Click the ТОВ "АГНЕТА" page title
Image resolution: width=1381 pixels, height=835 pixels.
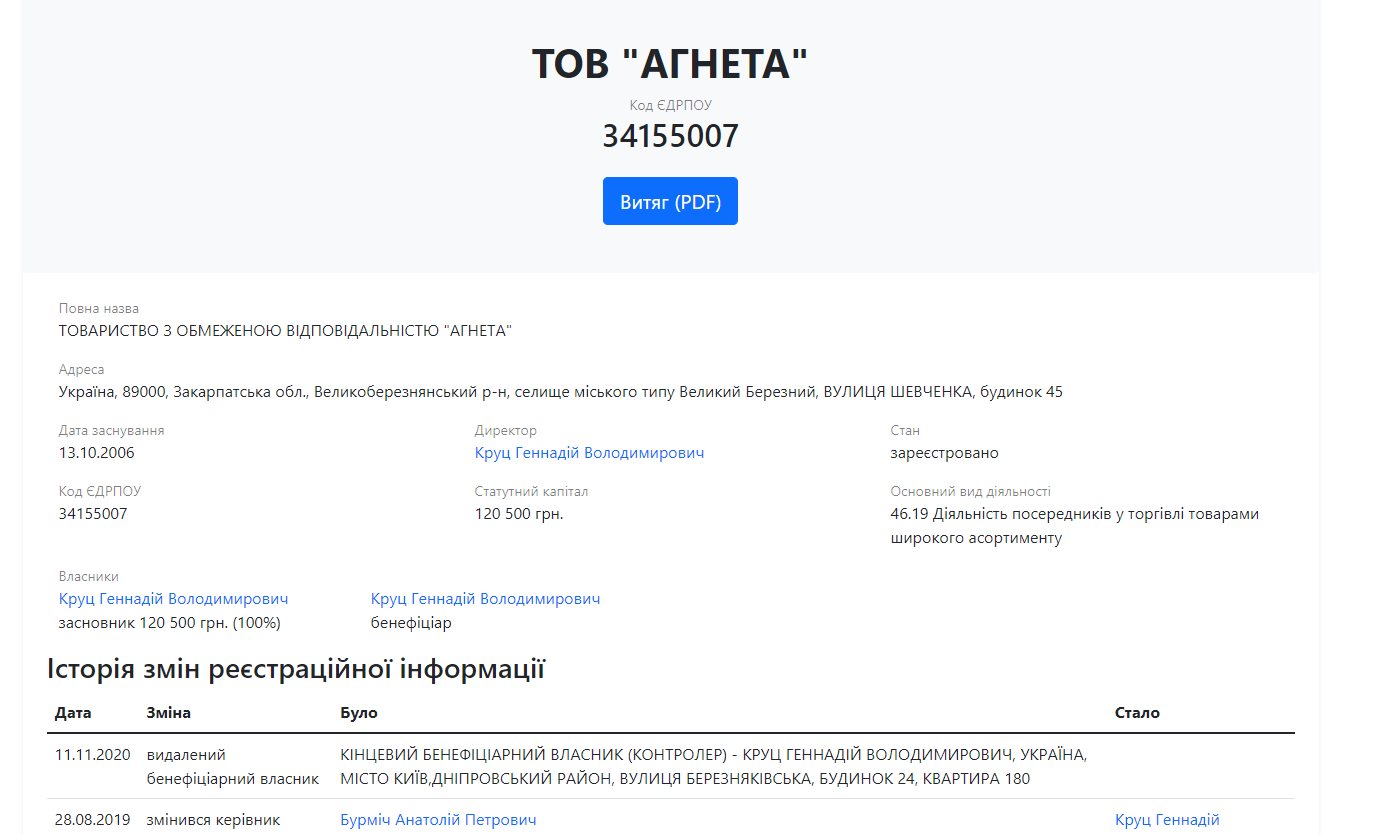pos(669,65)
